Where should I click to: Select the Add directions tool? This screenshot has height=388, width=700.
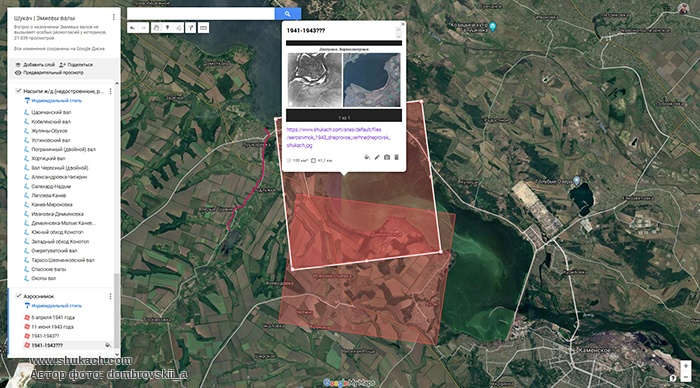tap(191, 28)
